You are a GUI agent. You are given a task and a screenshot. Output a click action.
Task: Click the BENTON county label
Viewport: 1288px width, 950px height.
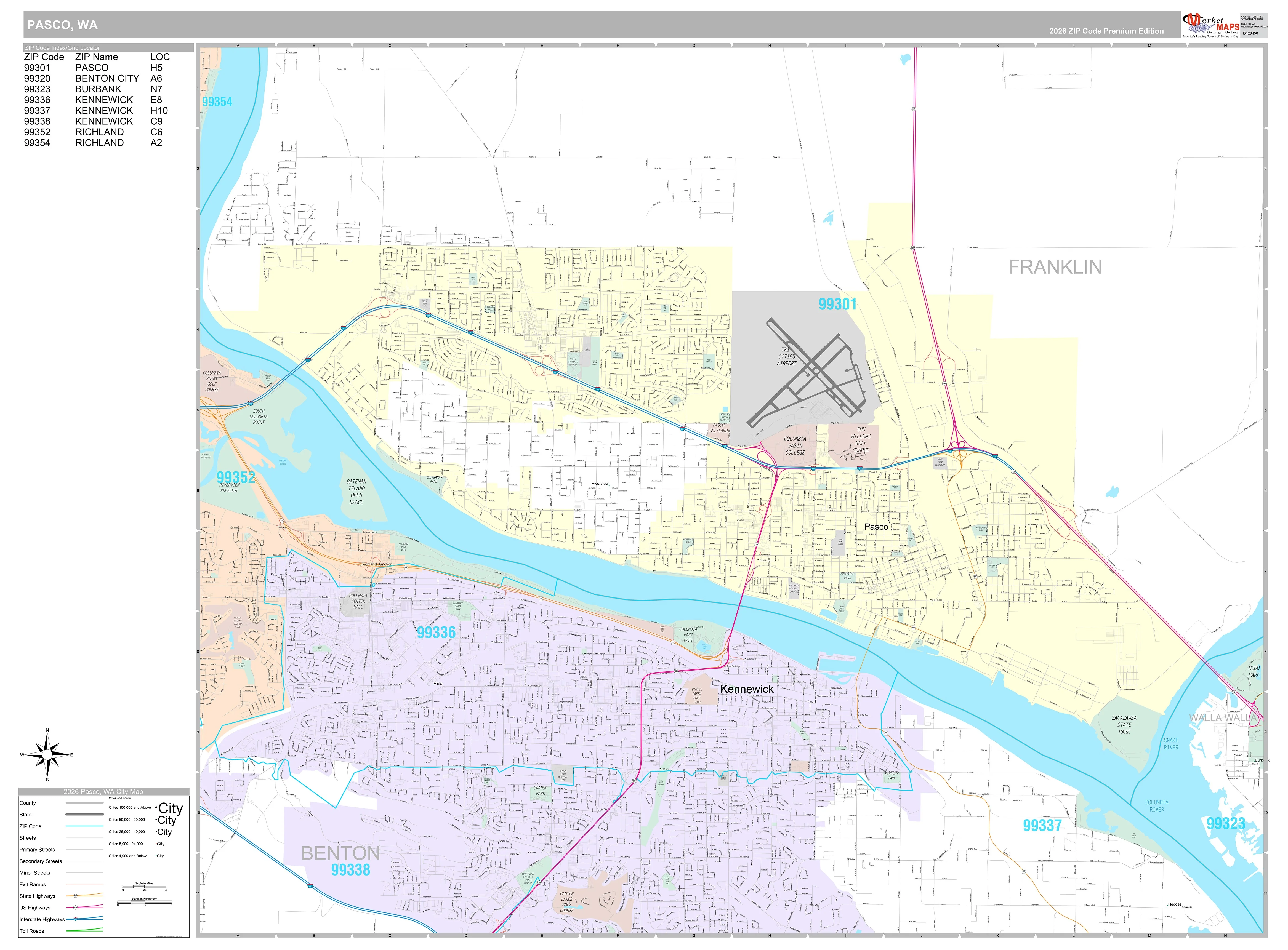coord(340,853)
